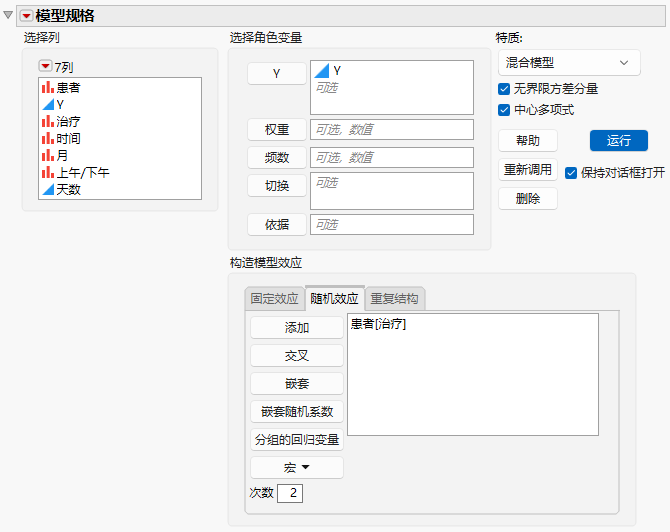Screen dimensions: 670x532
Task: Open the red triangle menu next to 7列
Action: [x=45, y=66]
